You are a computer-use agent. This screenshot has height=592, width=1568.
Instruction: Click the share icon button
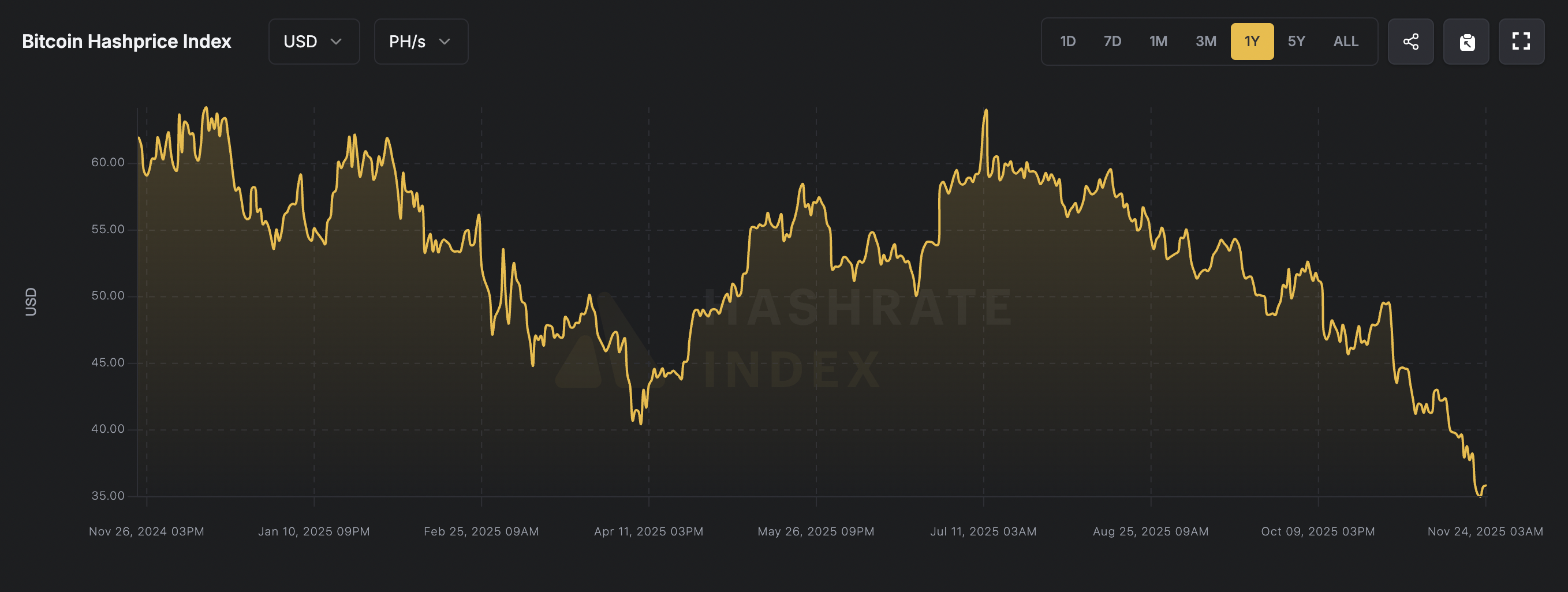[x=1410, y=42]
